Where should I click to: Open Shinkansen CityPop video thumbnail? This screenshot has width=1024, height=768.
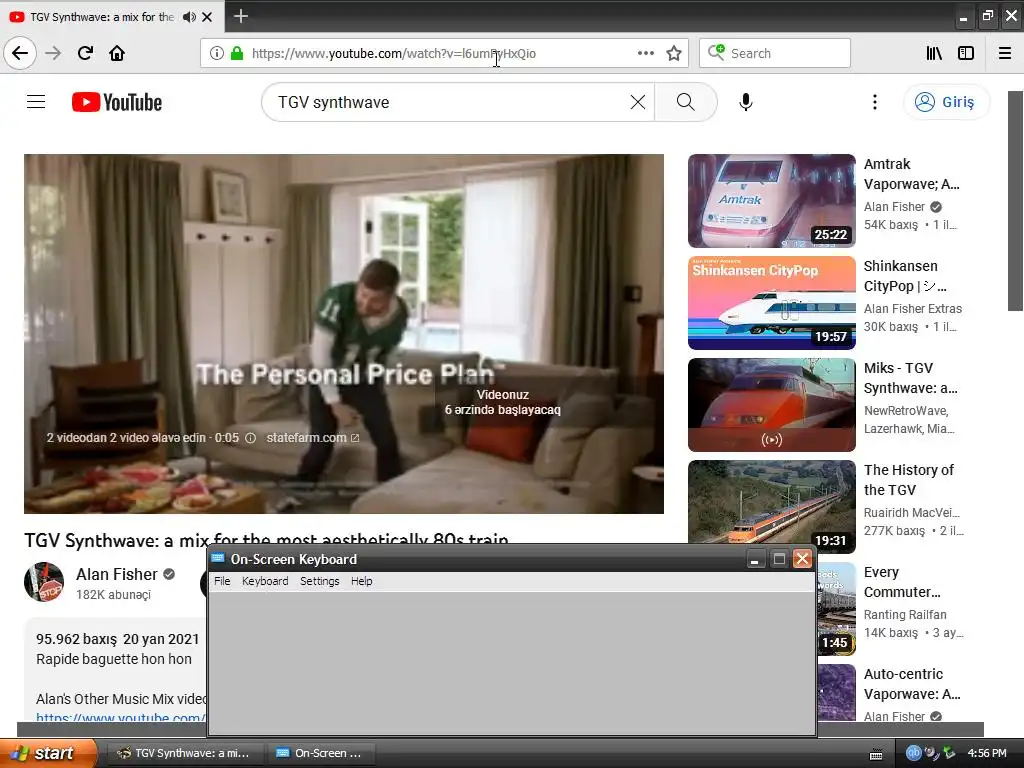click(x=771, y=302)
